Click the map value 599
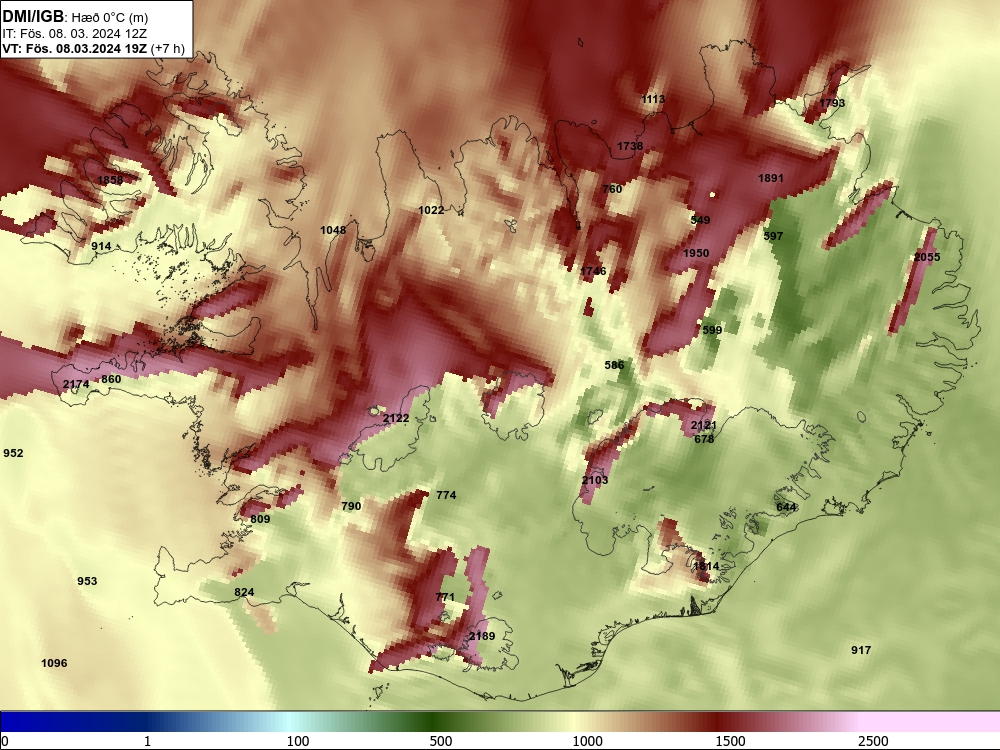Screen dimensions: 1000x750 click(712, 330)
